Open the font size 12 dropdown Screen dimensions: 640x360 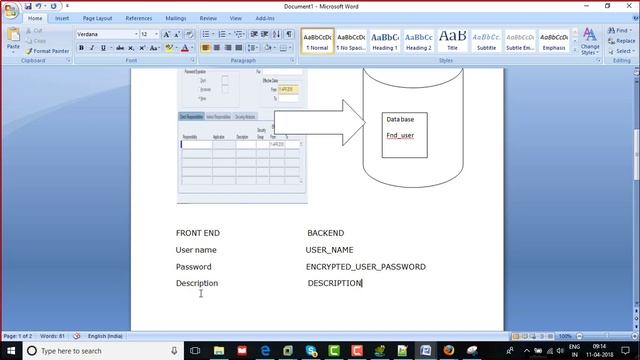pyautogui.click(x=156, y=34)
